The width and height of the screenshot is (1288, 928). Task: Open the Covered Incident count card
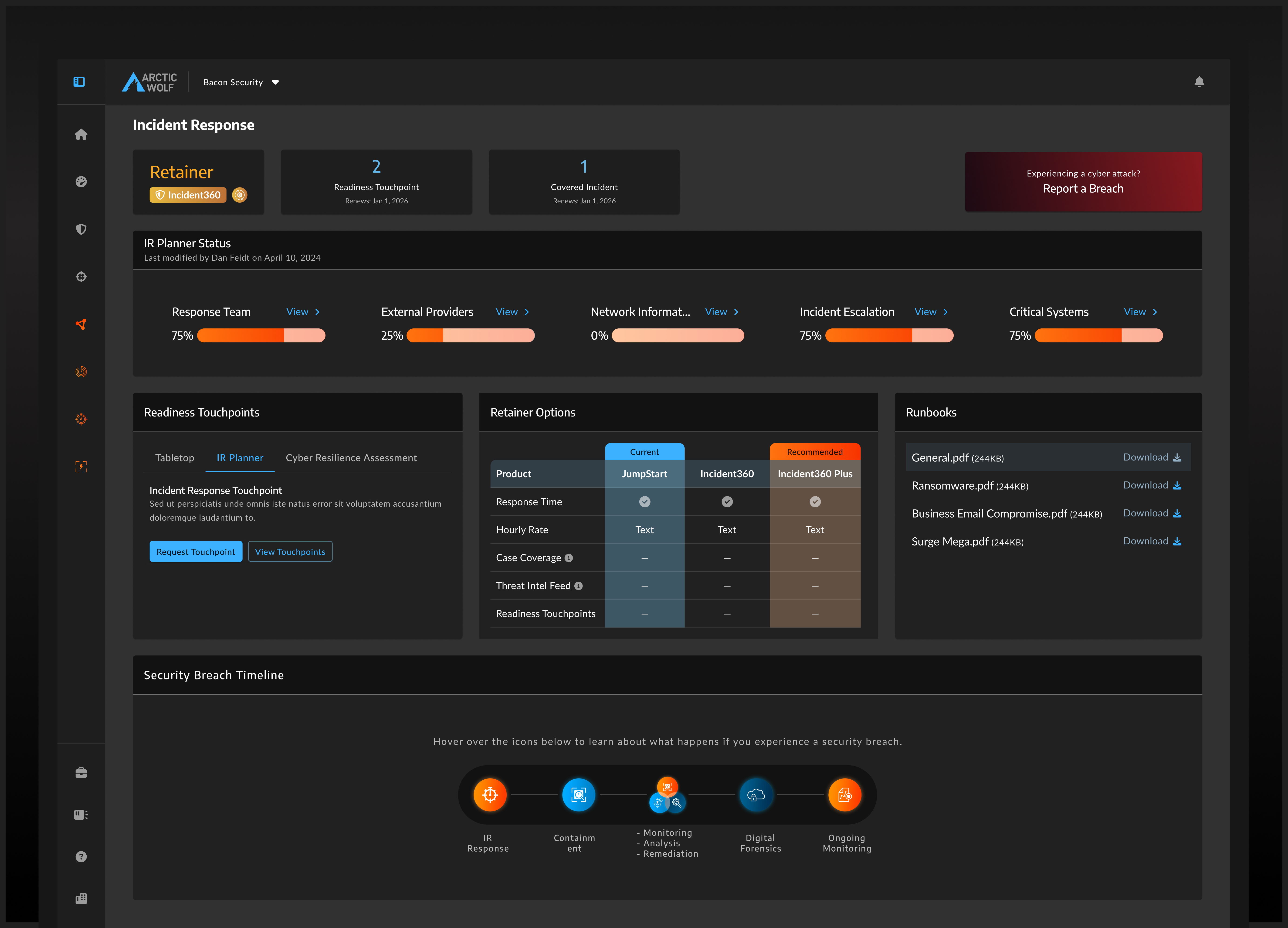[584, 182]
